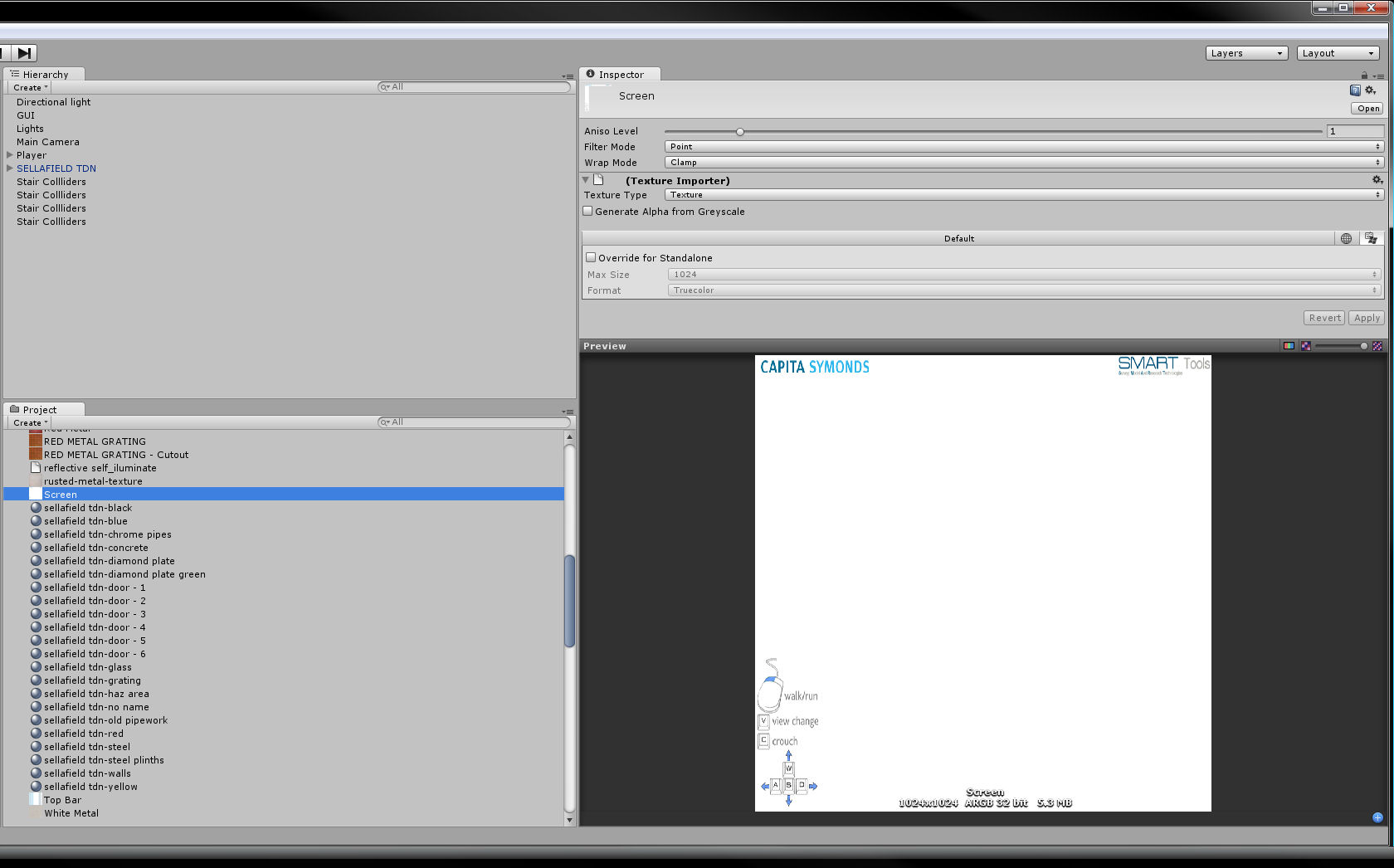Open the help reference for the Screen texture
Viewport: 1394px width, 868px height.
(x=1355, y=90)
